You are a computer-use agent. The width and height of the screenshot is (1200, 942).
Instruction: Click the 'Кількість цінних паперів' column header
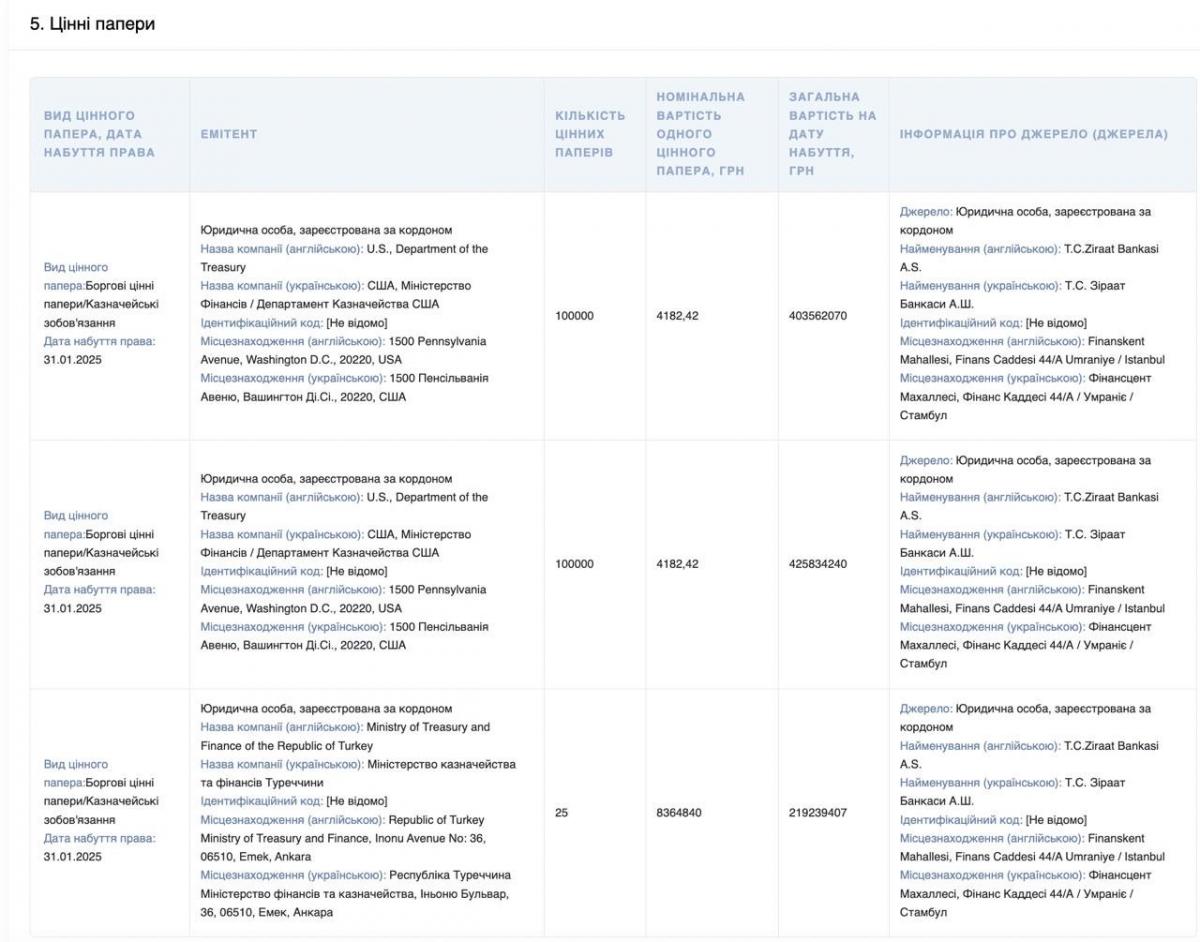pyautogui.click(x=590, y=134)
